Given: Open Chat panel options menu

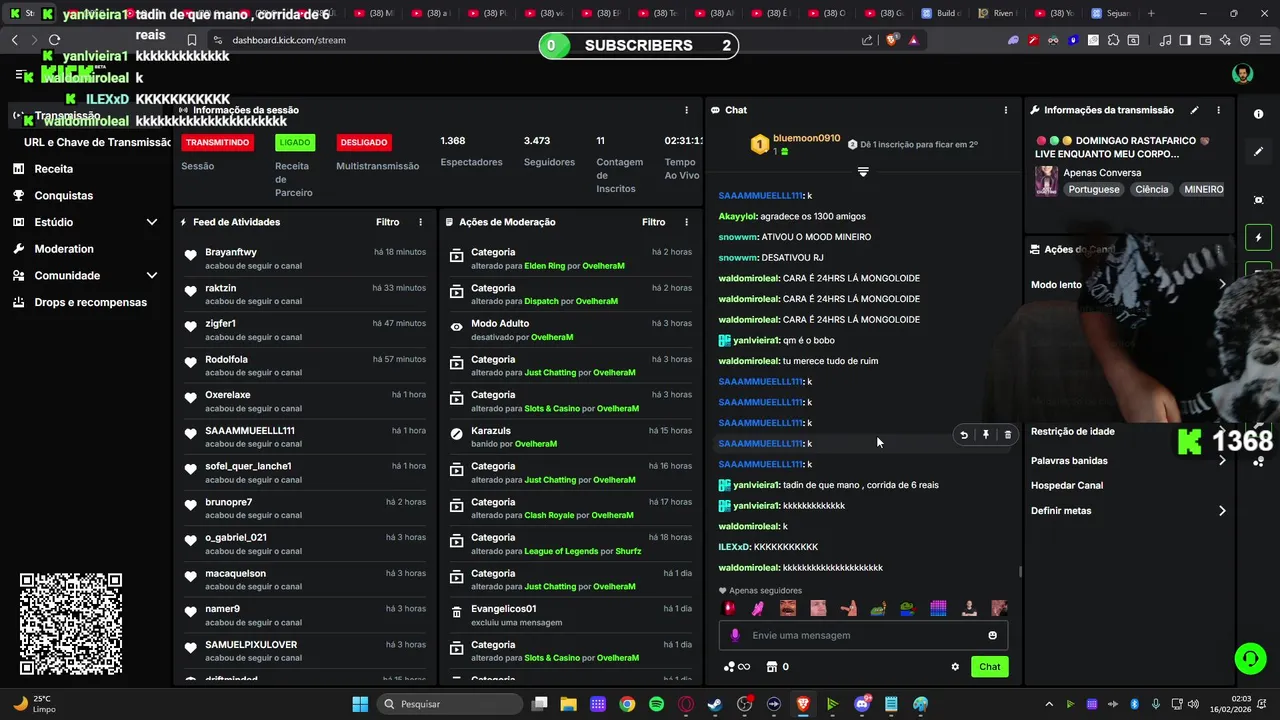Looking at the screenshot, I should [1006, 110].
